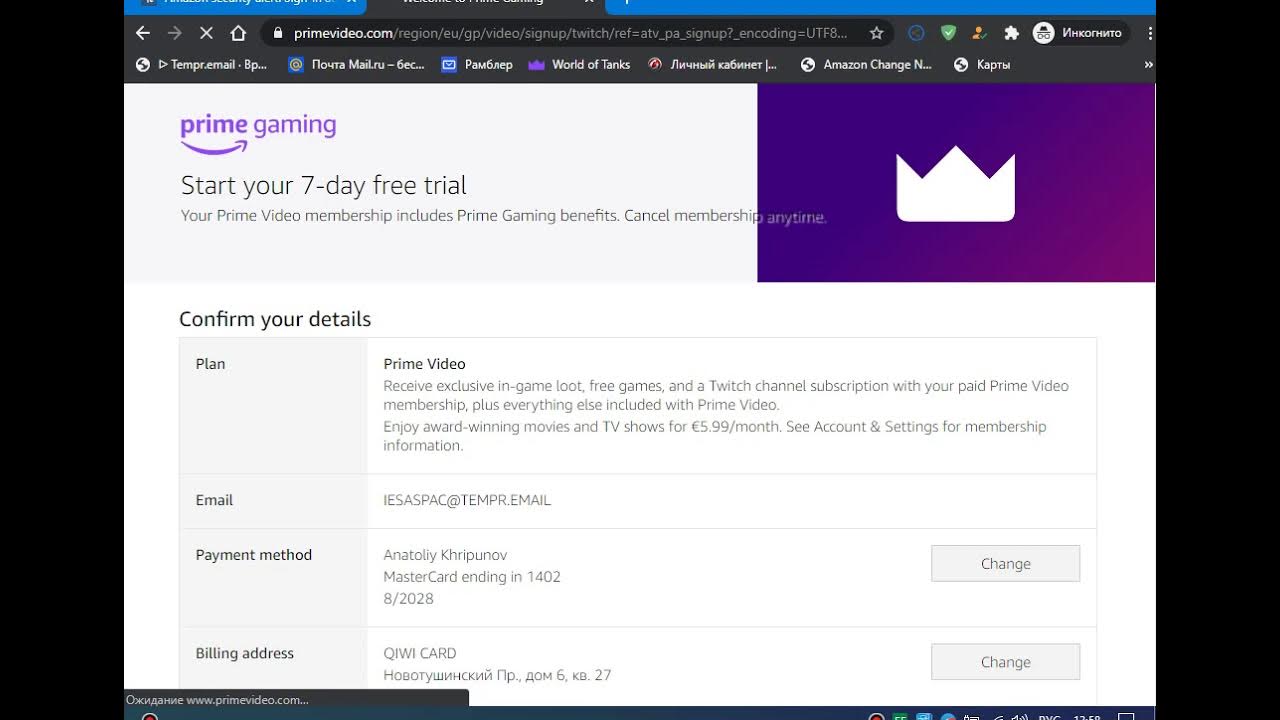Viewport: 1280px width, 720px height.
Task: Click the Start your 7-day free trial heading
Action: coord(324,185)
